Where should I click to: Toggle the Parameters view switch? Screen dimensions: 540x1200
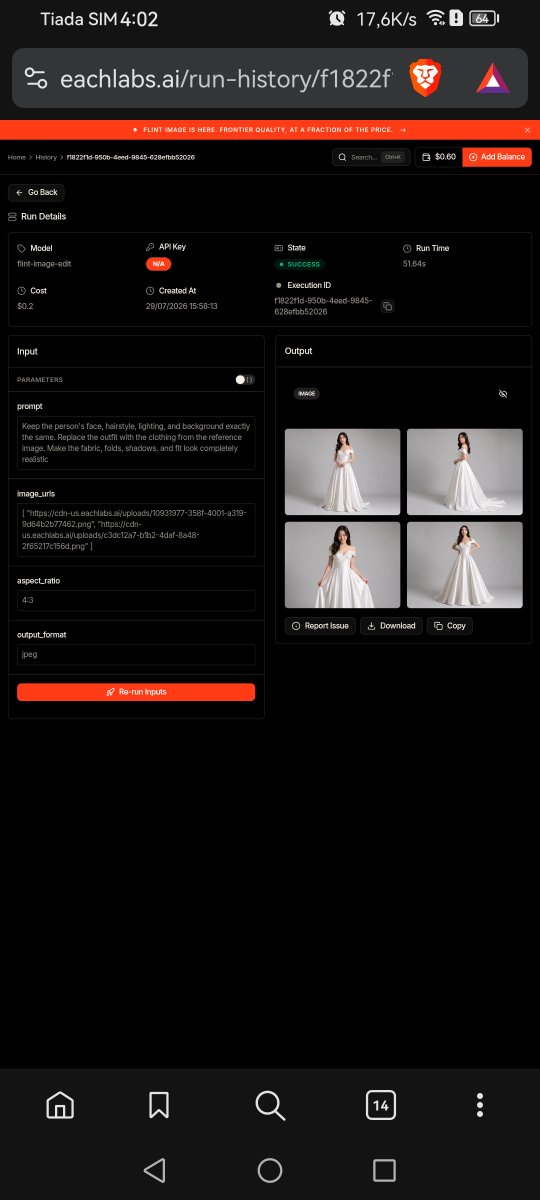coord(245,380)
